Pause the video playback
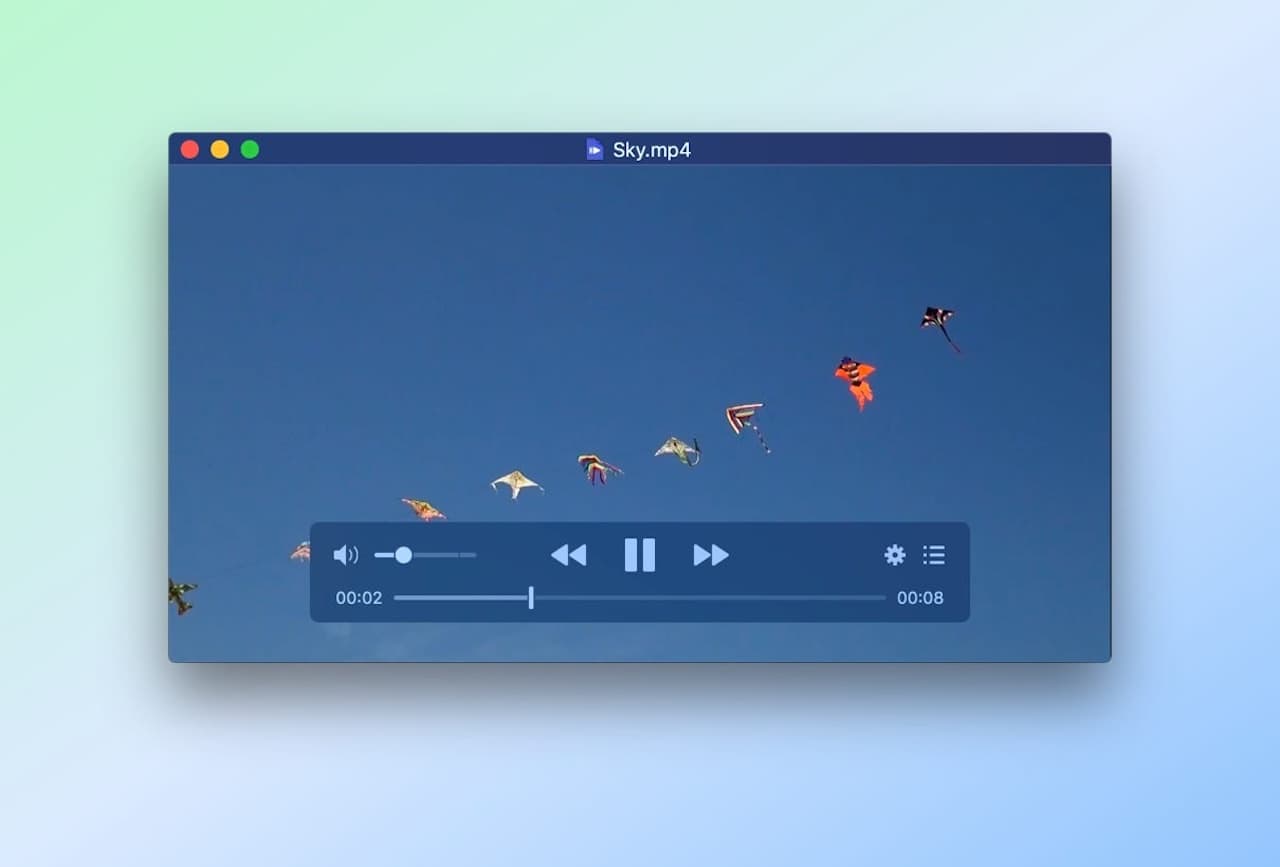The image size is (1280, 867). 640,555
